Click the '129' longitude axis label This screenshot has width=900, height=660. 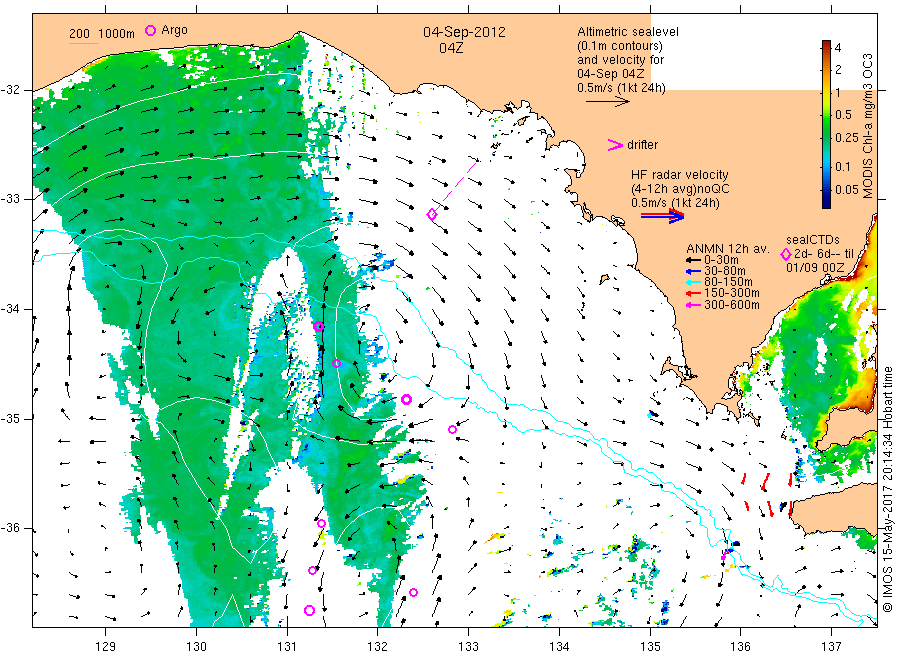pos(106,647)
